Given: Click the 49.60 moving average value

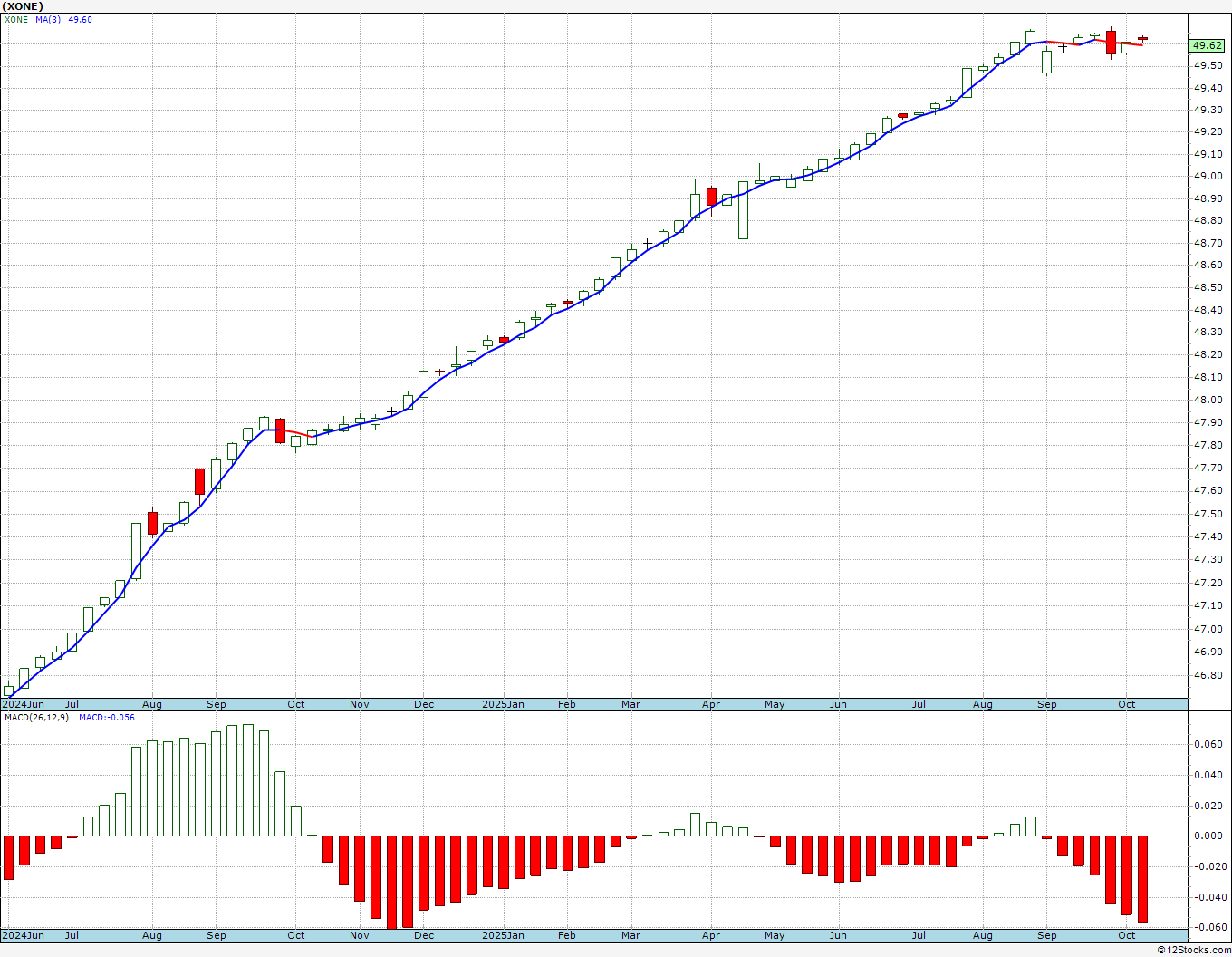Looking at the screenshot, I should pyautogui.click(x=81, y=19).
